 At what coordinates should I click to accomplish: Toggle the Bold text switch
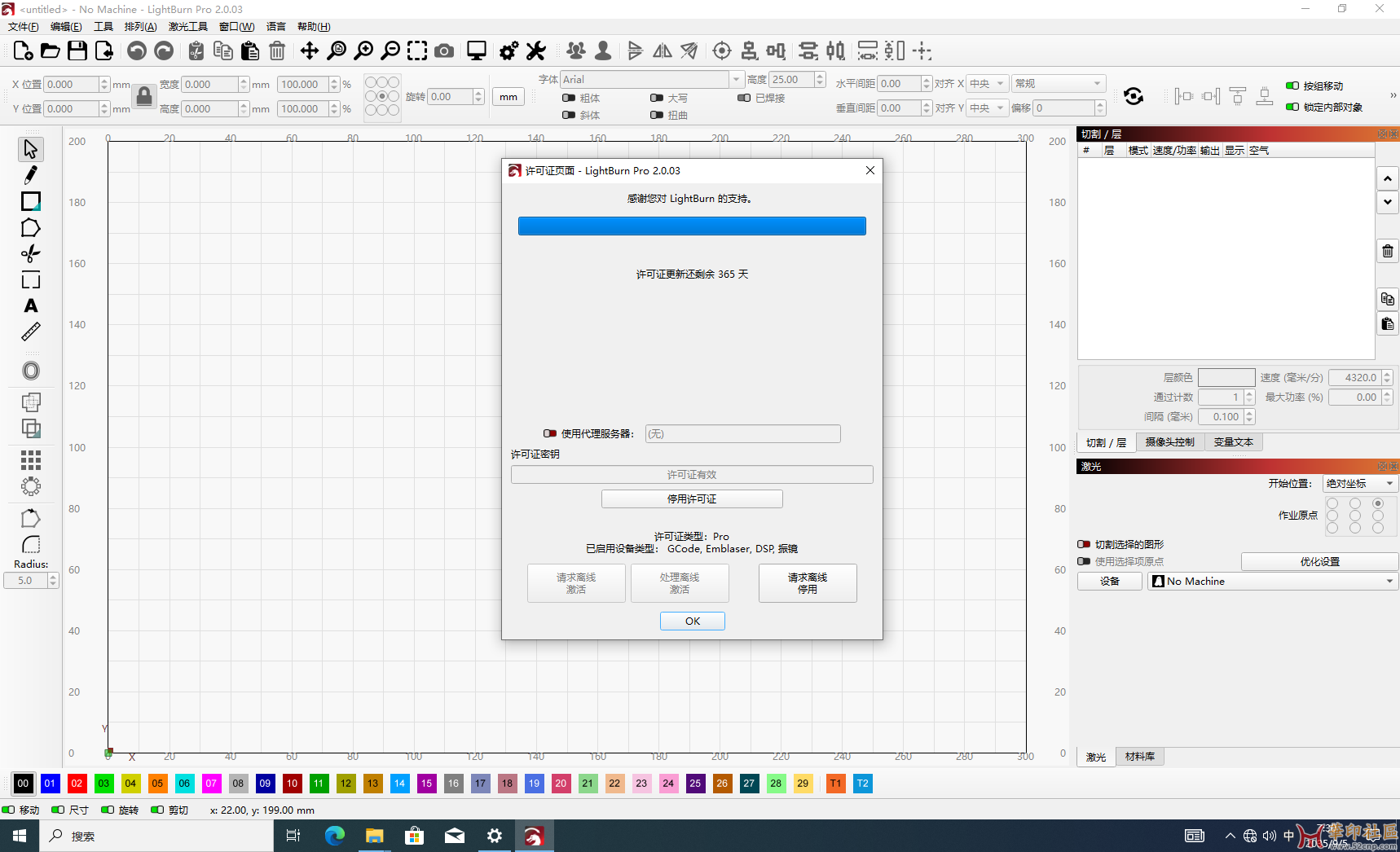pyautogui.click(x=569, y=98)
